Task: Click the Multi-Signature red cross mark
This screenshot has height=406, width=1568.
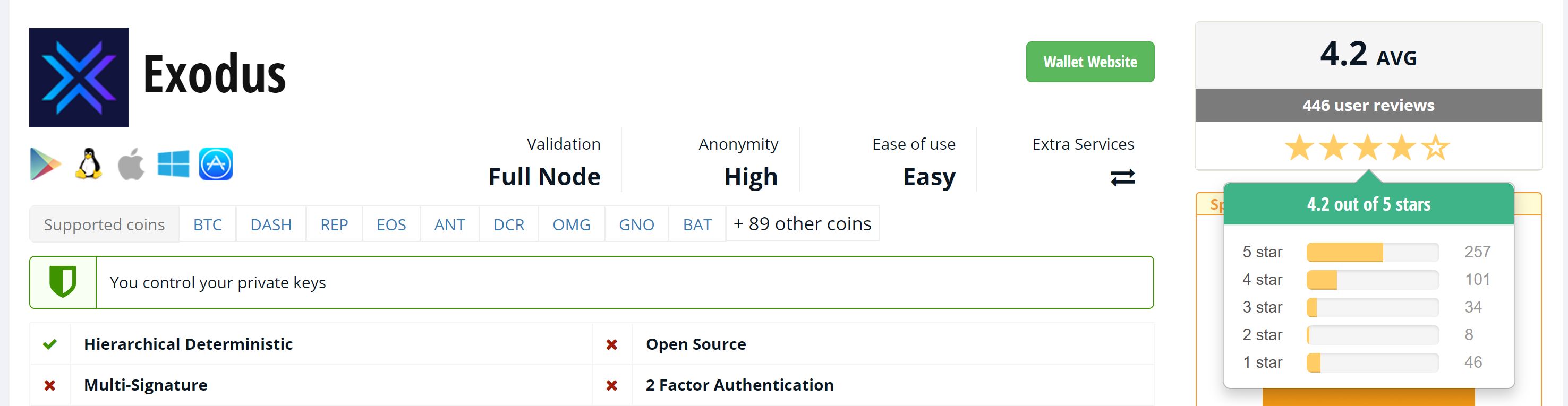Action: [50, 385]
